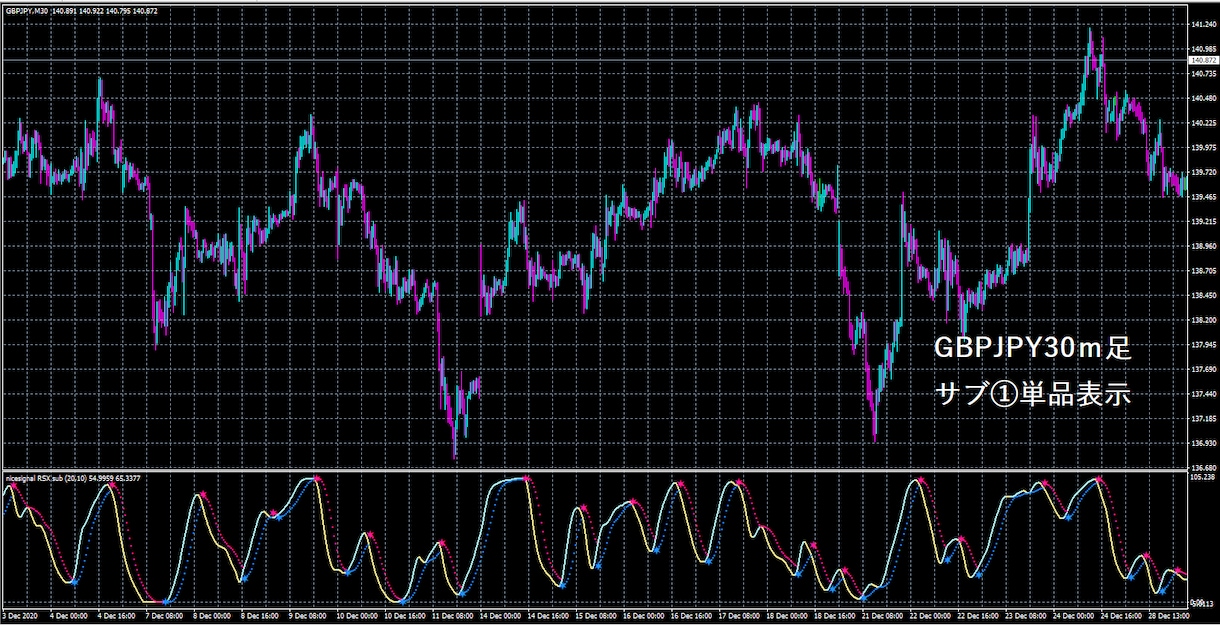Click the 141.240 price axis label
This screenshot has height=625, width=1220.
(1203, 24)
